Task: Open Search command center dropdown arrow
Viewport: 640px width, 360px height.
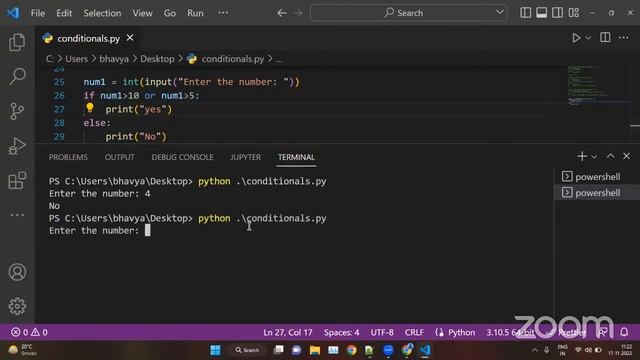Action: click(x=500, y=12)
